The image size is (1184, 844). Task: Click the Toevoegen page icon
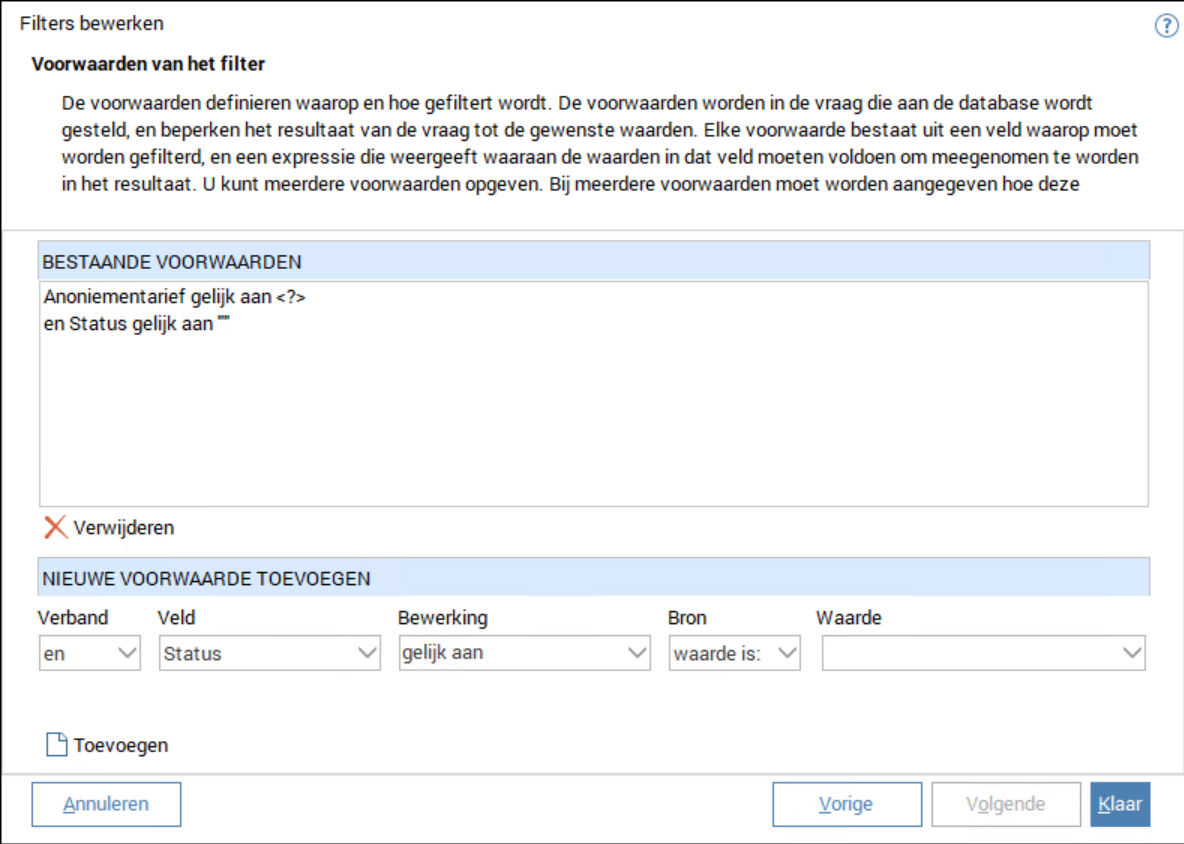(x=57, y=745)
